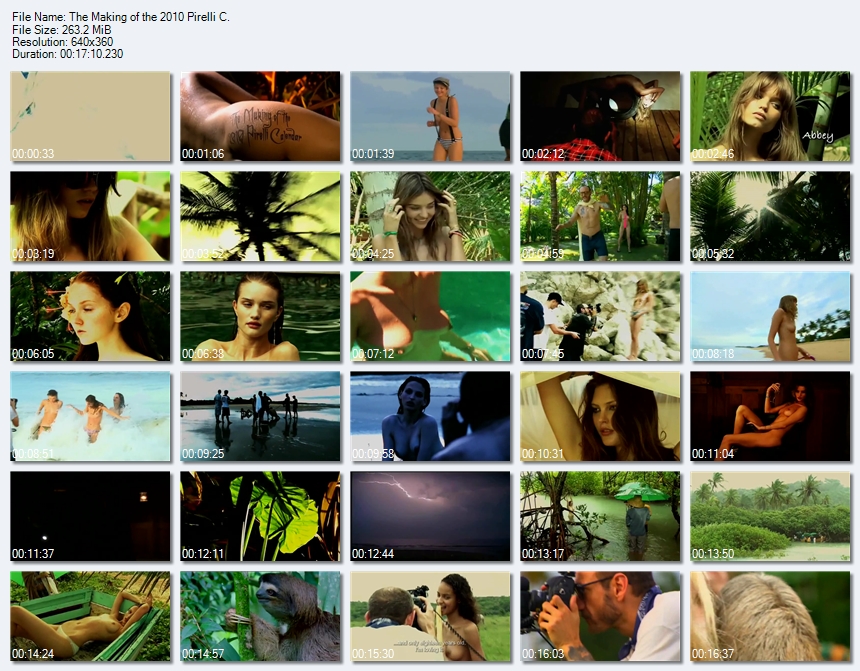
Task: Select the sloth thumbnail at 00:14:57
Action: [x=260, y=616]
